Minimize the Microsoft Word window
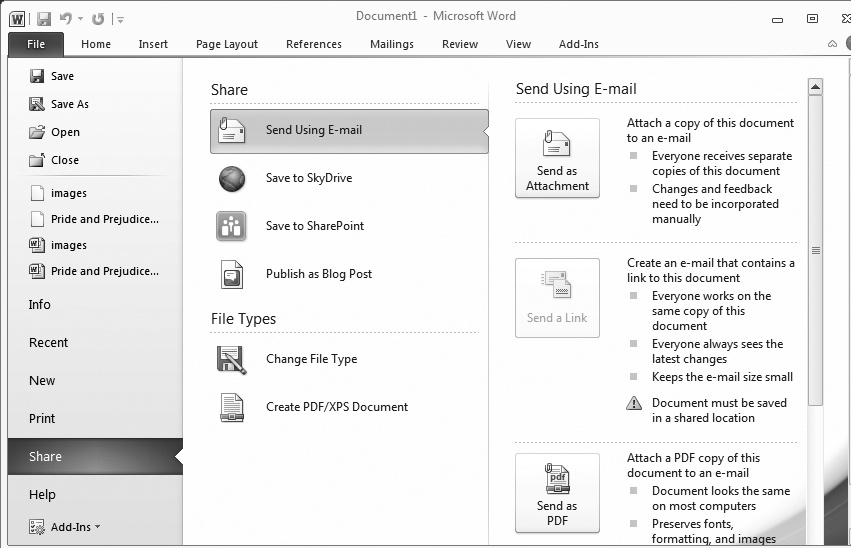 [x=777, y=20]
